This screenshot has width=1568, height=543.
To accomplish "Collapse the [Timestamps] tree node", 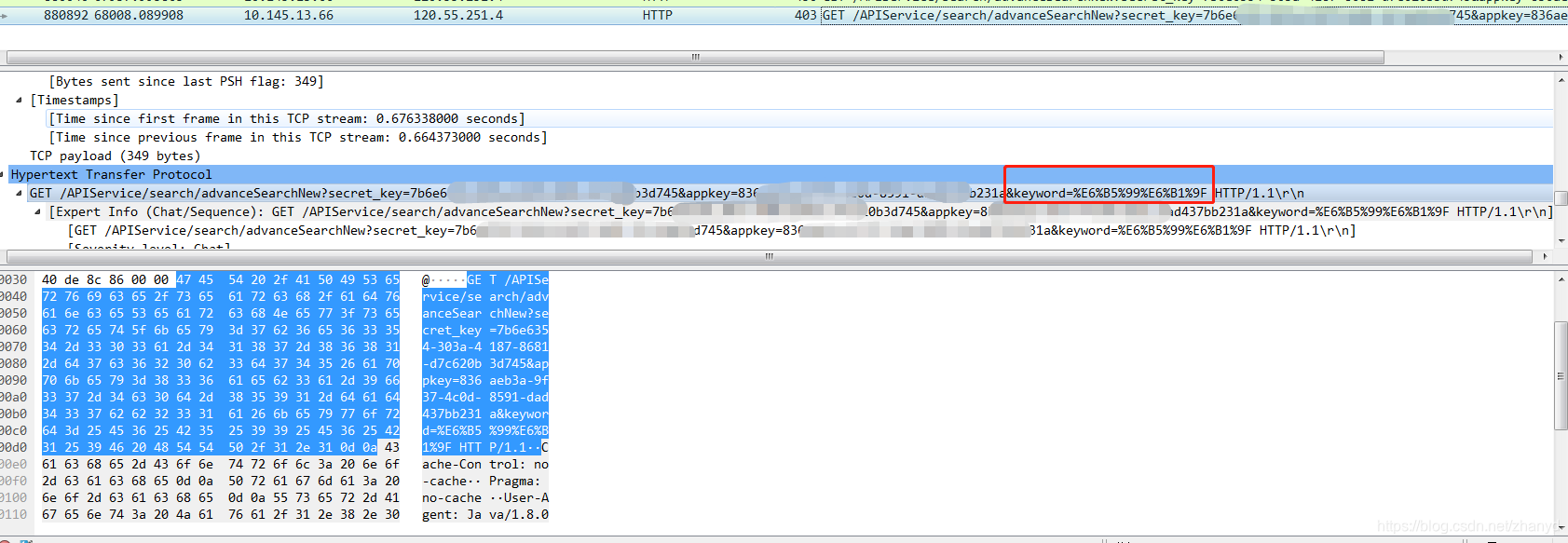I will (20, 100).
